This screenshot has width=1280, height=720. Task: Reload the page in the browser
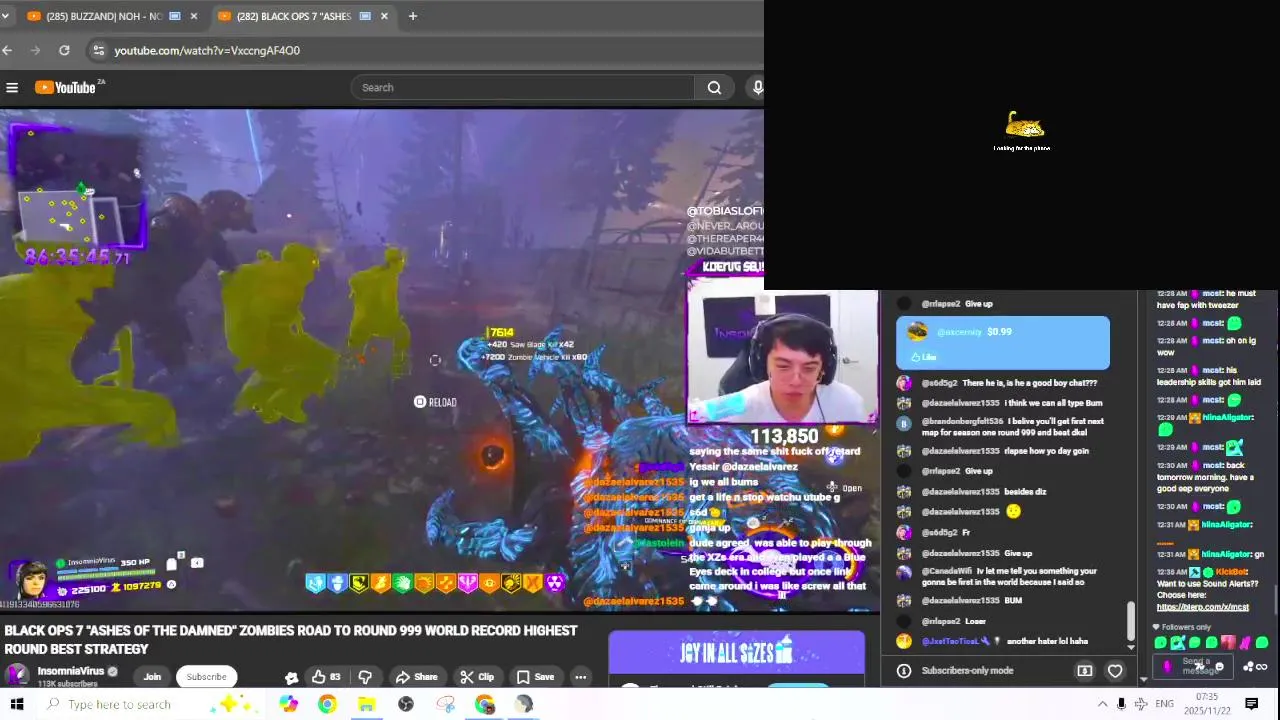[x=64, y=50]
